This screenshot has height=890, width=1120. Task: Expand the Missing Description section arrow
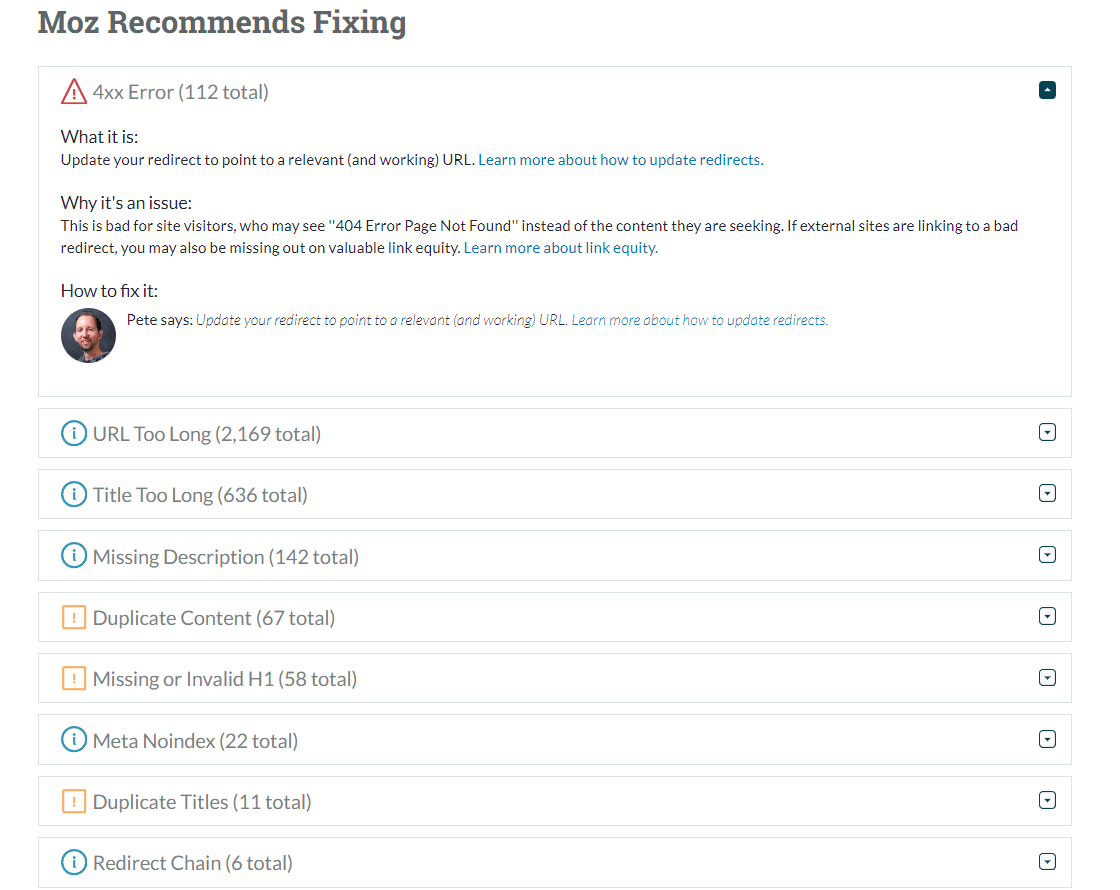point(1047,555)
